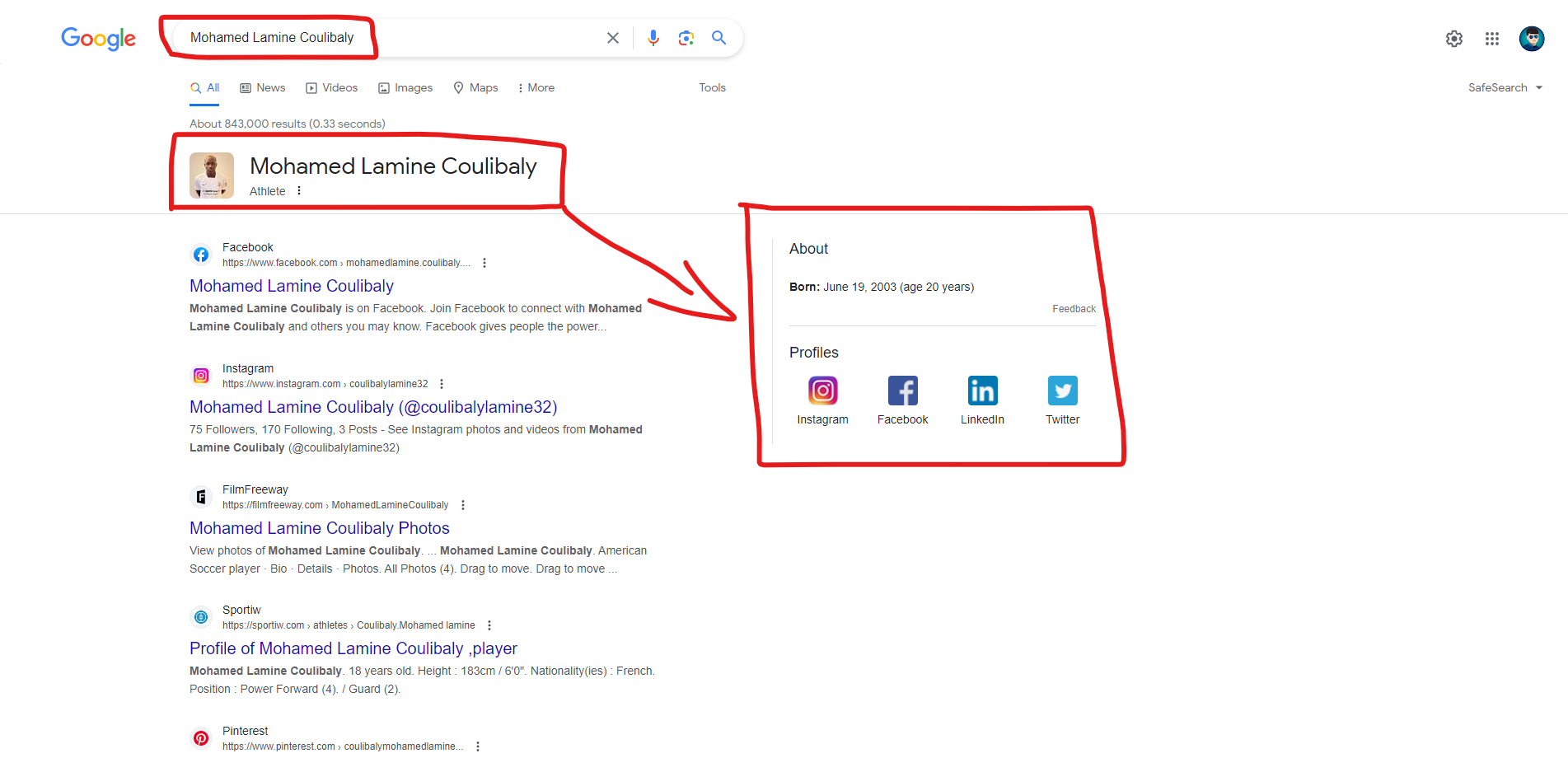Viewport: 1568px width, 758px height.
Task: Click the 'Mohamed Lamine Coulibaly' knowledge panel heading
Action: pos(393,166)
